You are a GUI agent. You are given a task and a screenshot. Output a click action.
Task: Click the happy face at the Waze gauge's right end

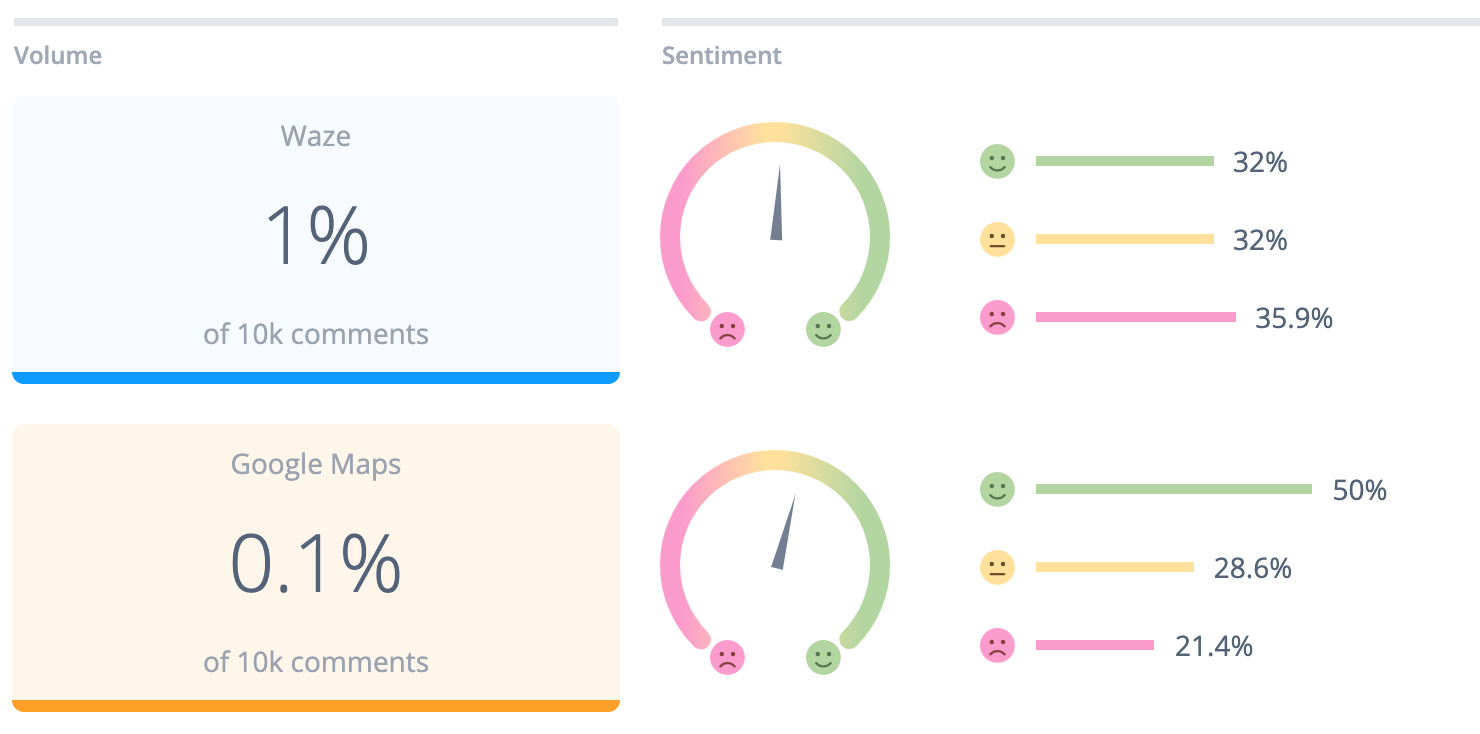pos(822,327)
